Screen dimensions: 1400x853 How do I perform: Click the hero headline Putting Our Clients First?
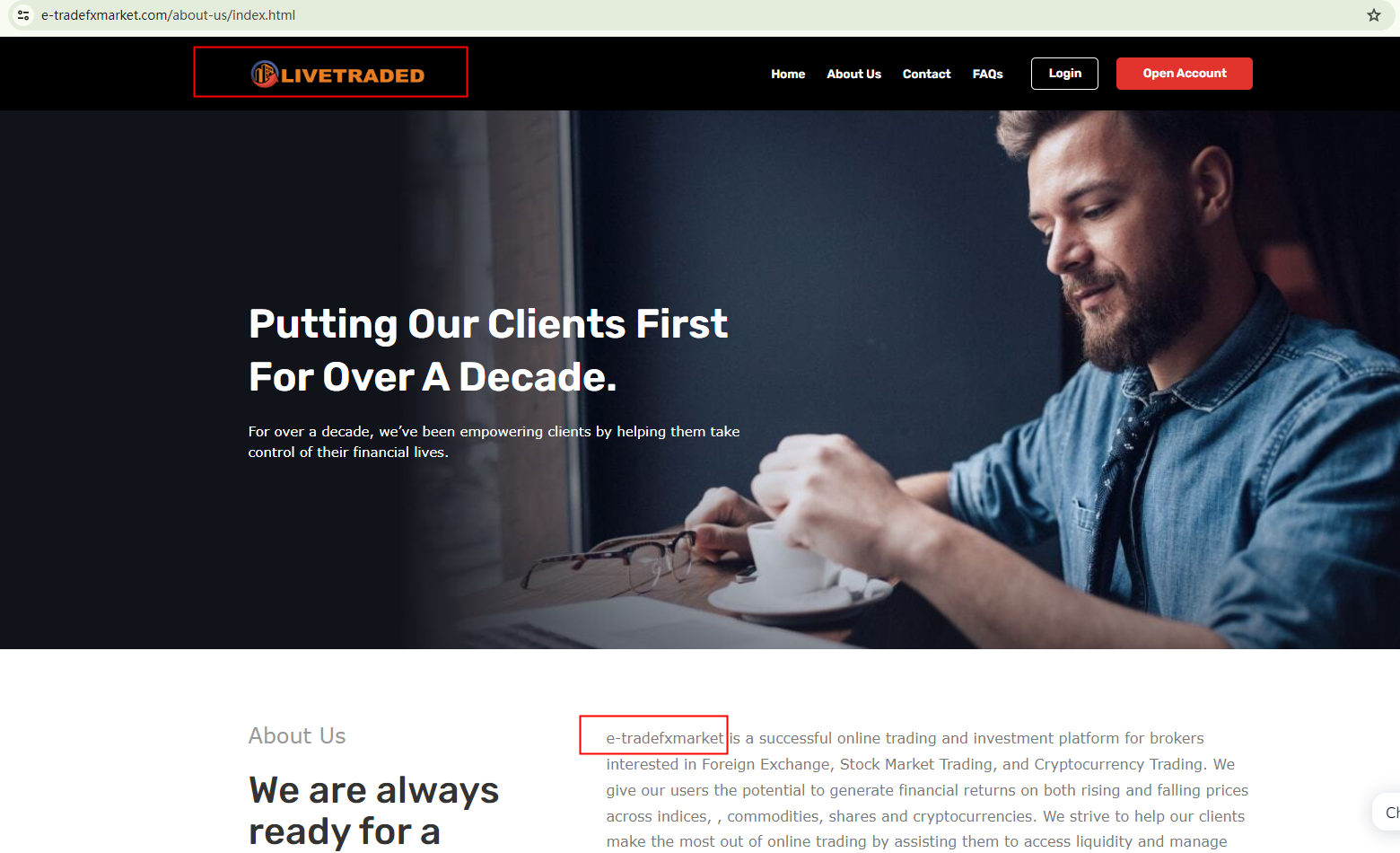[x=488, y=324]
